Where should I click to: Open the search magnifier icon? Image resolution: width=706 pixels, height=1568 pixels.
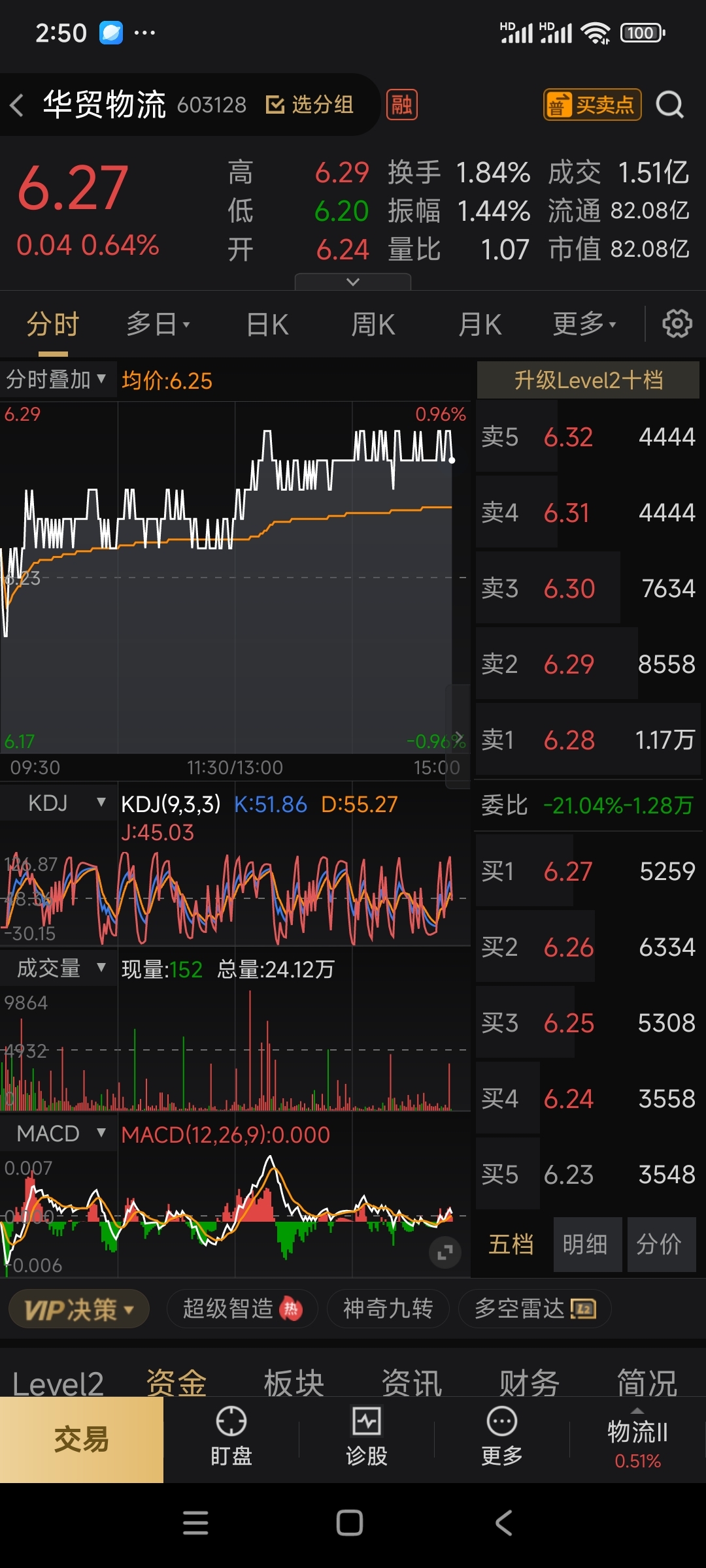point(670,105)
